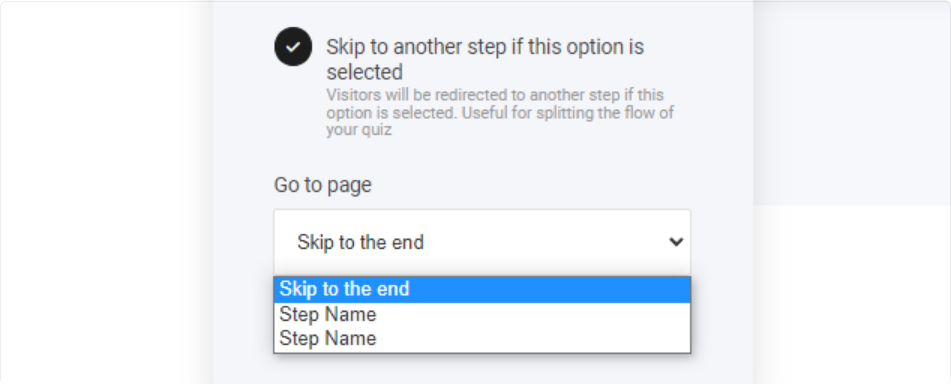The image size is (951, 384).
Task: Toggle the round checked option beside skip label
Action: tap(293, 47)
